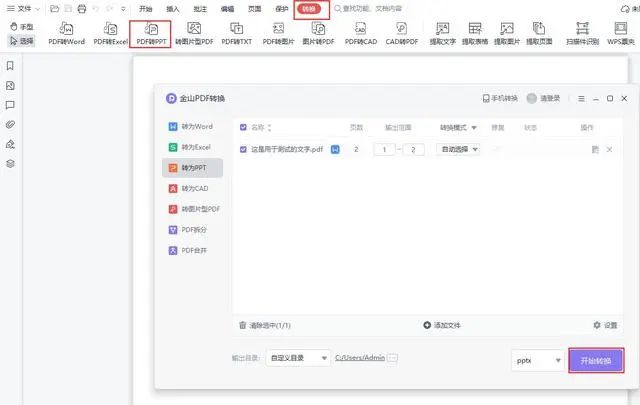The width and height of the screenshot is (640, 405).
Task: Click the 开始转换 start conversion button
Action: point(596,360)
